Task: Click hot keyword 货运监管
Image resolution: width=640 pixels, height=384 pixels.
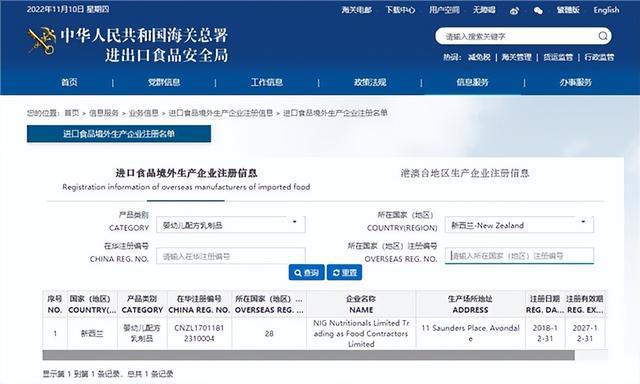Action: pos(558,57)
